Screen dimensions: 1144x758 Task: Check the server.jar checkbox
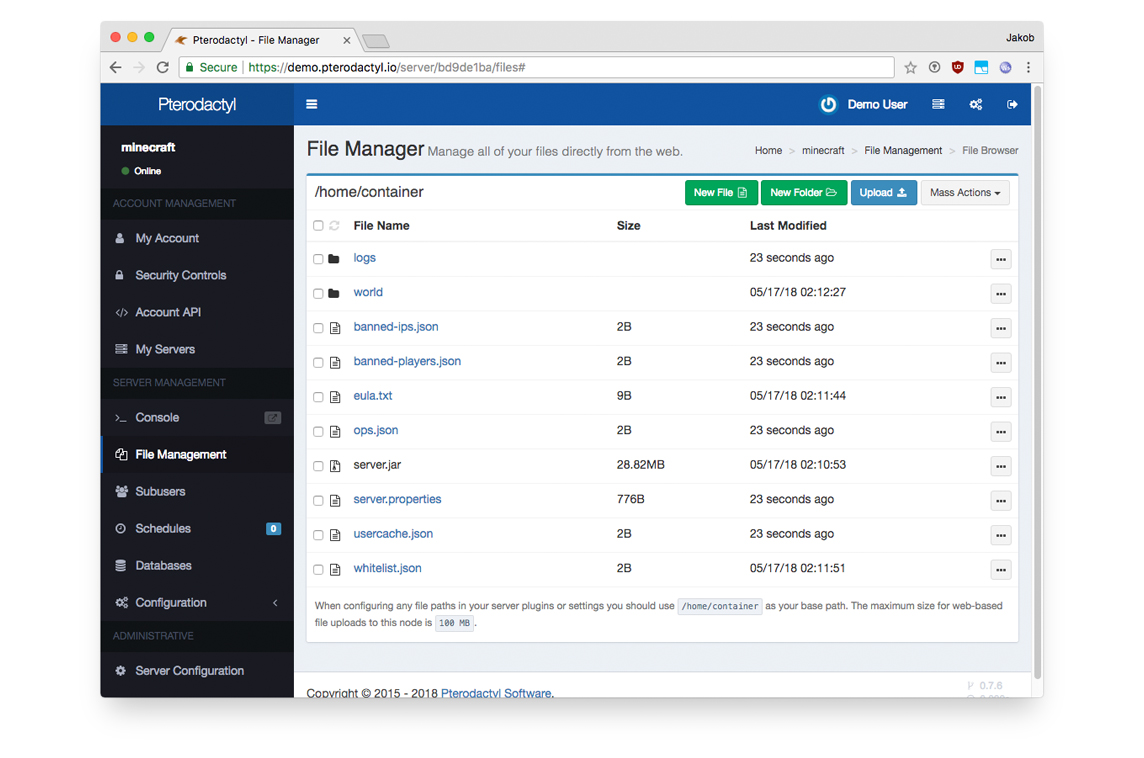pos(318,465)
